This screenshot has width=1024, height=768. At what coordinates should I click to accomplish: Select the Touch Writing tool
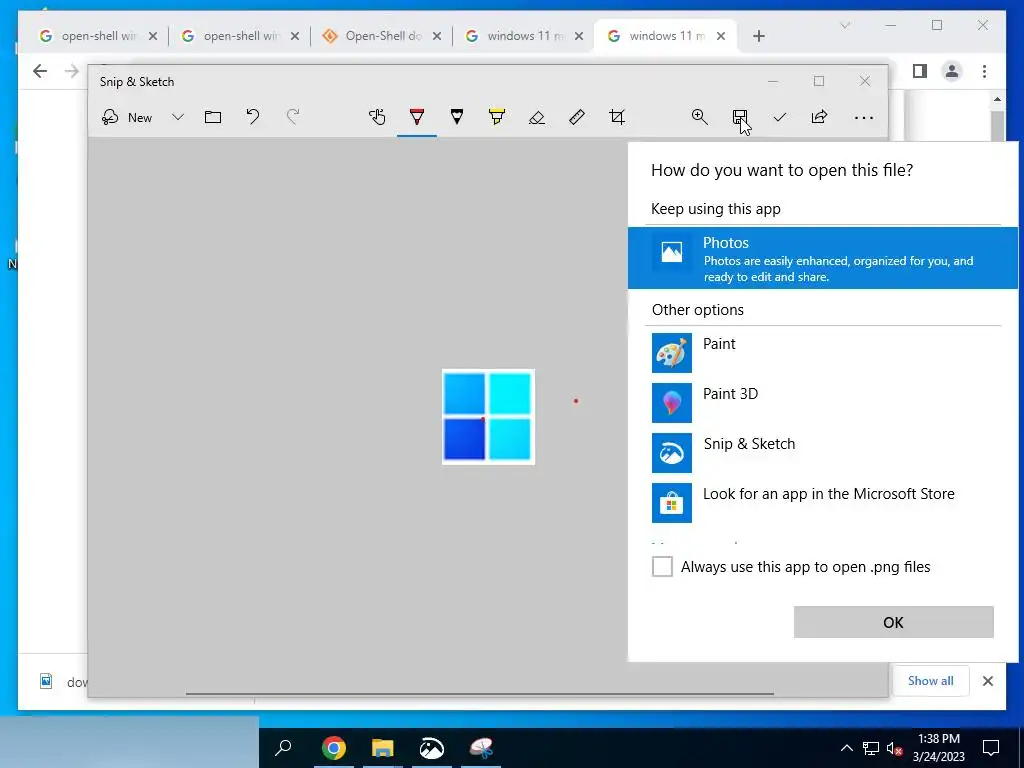click(377, 118)
